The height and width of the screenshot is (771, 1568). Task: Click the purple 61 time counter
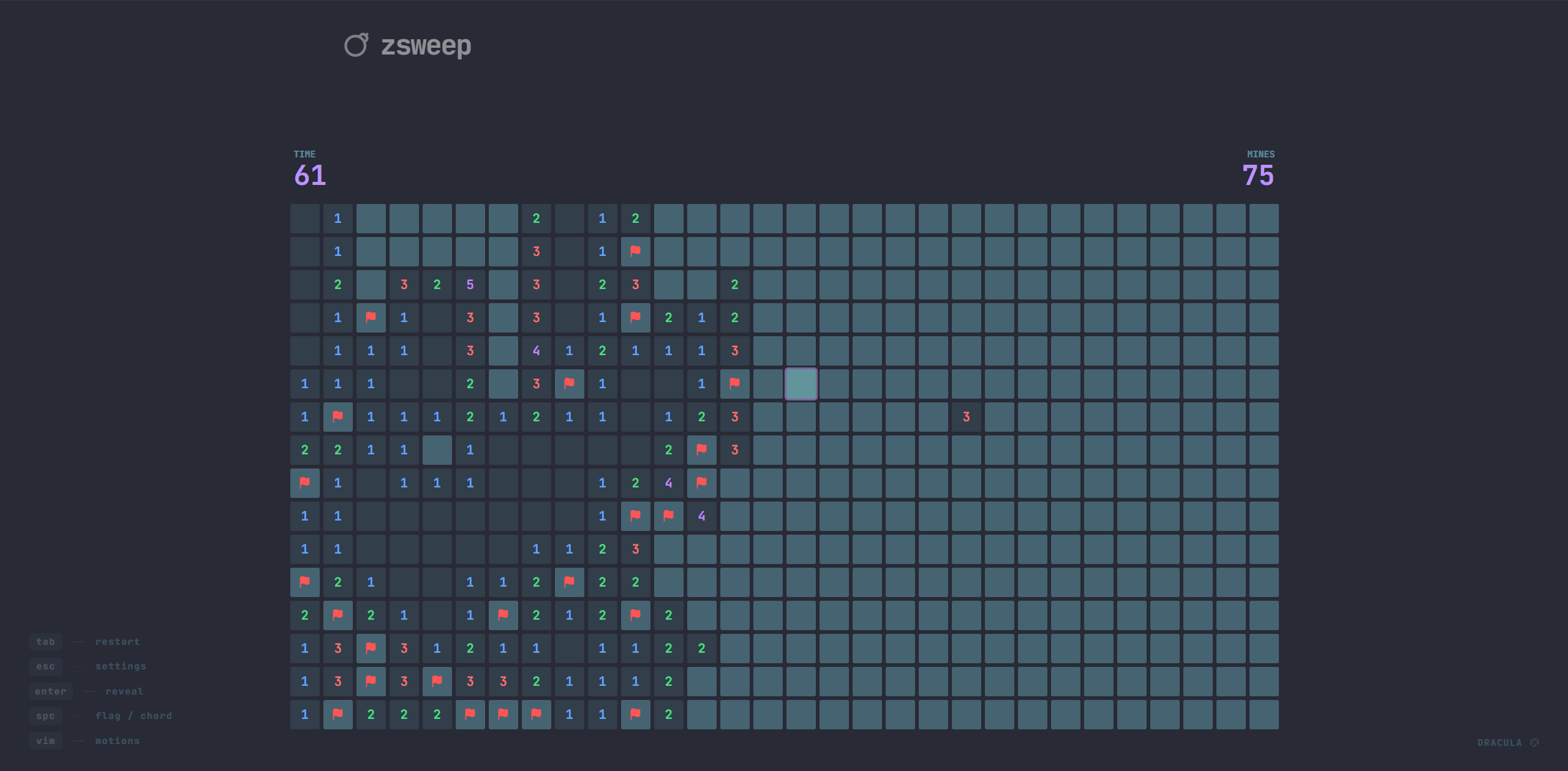310,176
